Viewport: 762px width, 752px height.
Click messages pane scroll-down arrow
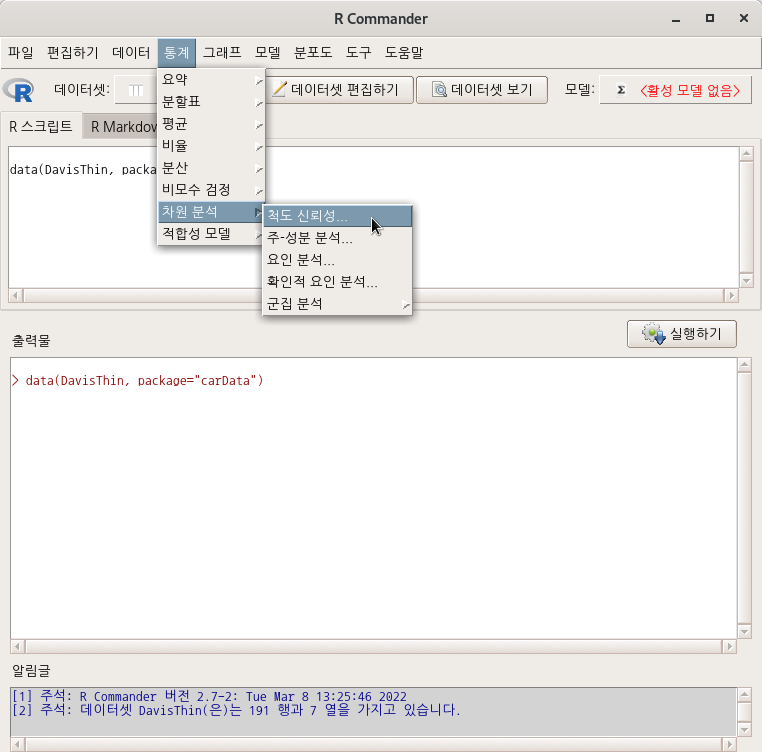pyautogui.click(x=745, y=729)
